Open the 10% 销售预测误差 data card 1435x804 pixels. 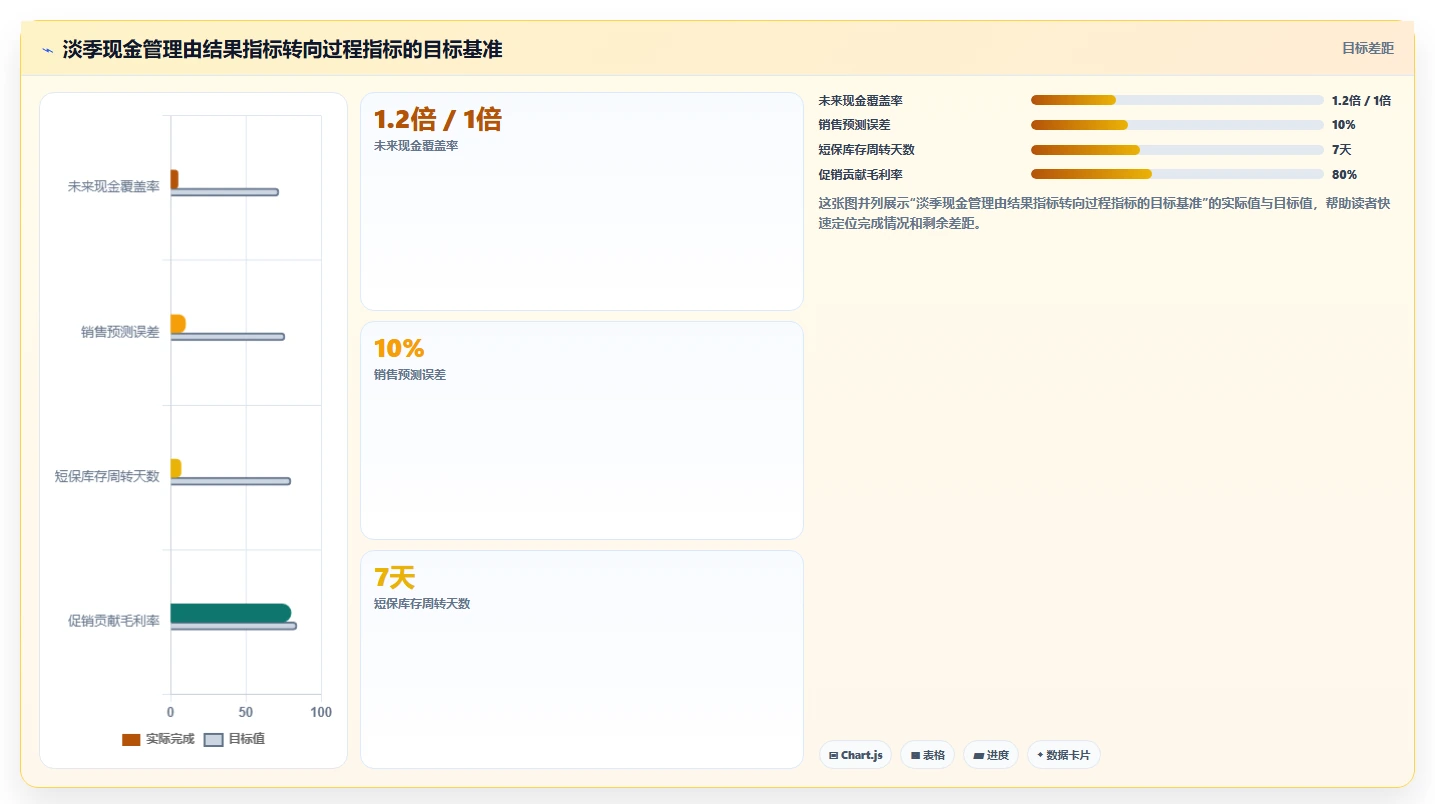pos(582,431)
